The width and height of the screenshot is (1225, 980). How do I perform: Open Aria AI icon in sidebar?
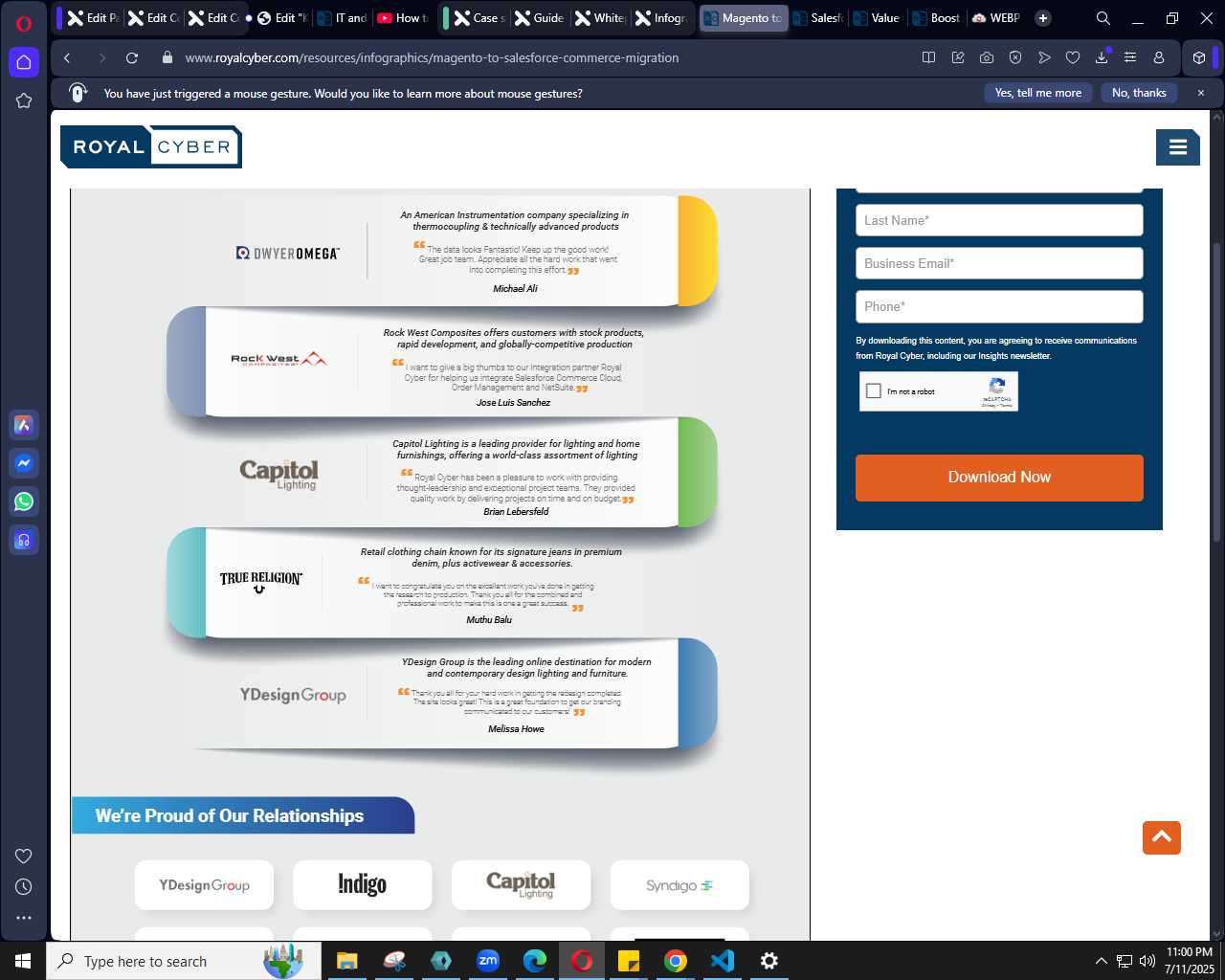tap(24, 425)
